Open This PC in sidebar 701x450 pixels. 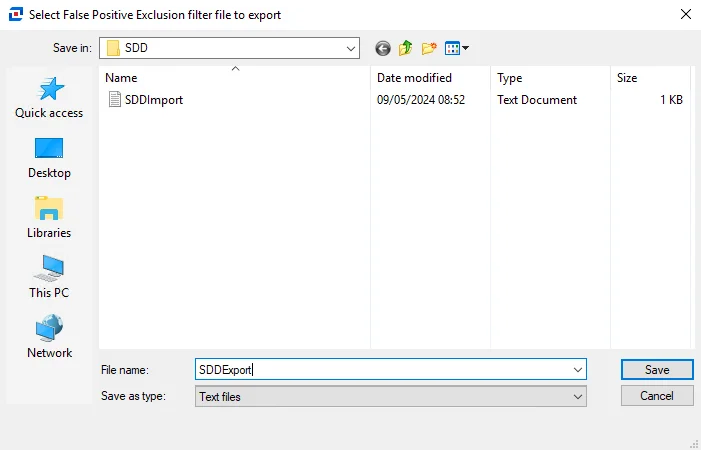(49, 277)
